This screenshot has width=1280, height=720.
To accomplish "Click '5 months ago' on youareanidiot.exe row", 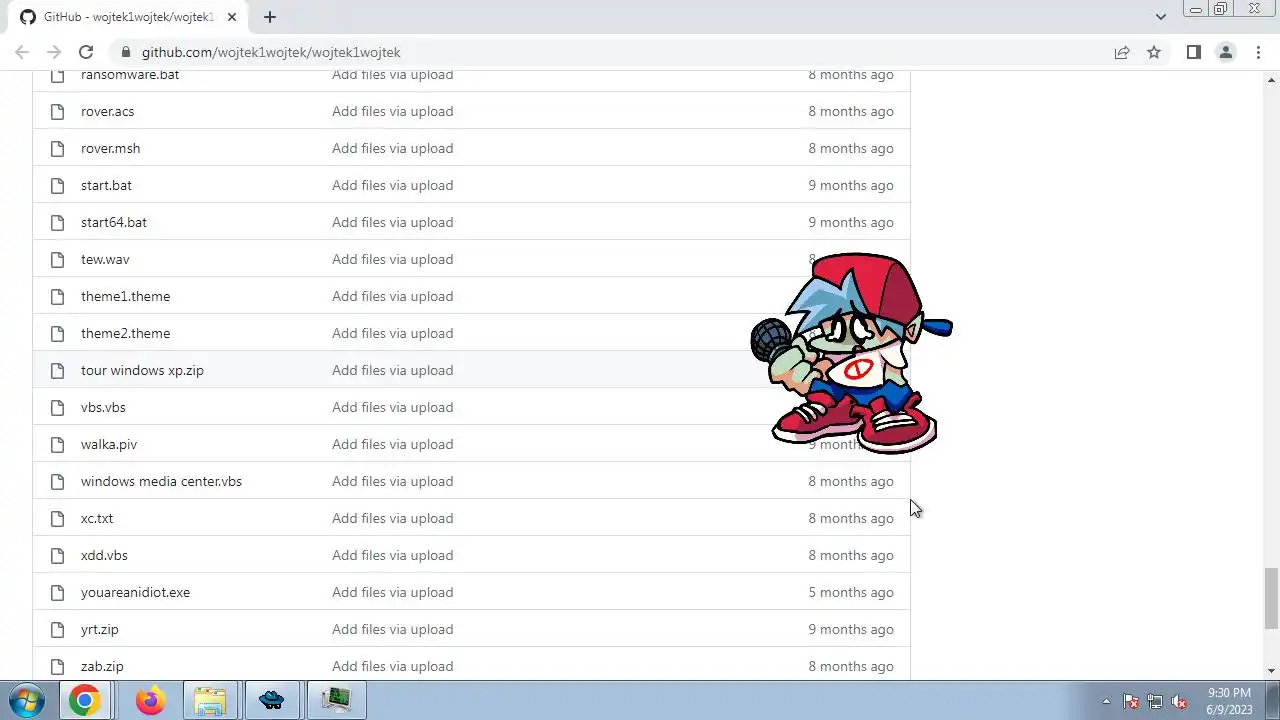I will [x=851, y=592].
